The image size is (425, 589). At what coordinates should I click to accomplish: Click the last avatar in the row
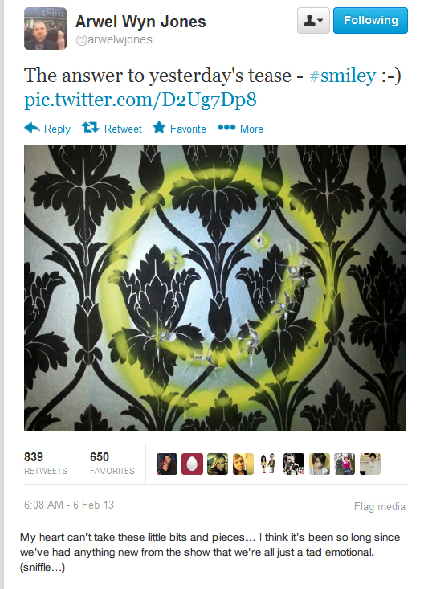point(370,464)
